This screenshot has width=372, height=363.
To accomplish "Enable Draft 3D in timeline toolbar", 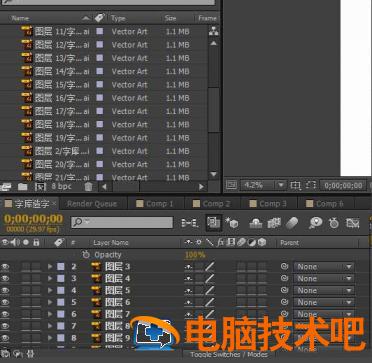I will point(232,223).
